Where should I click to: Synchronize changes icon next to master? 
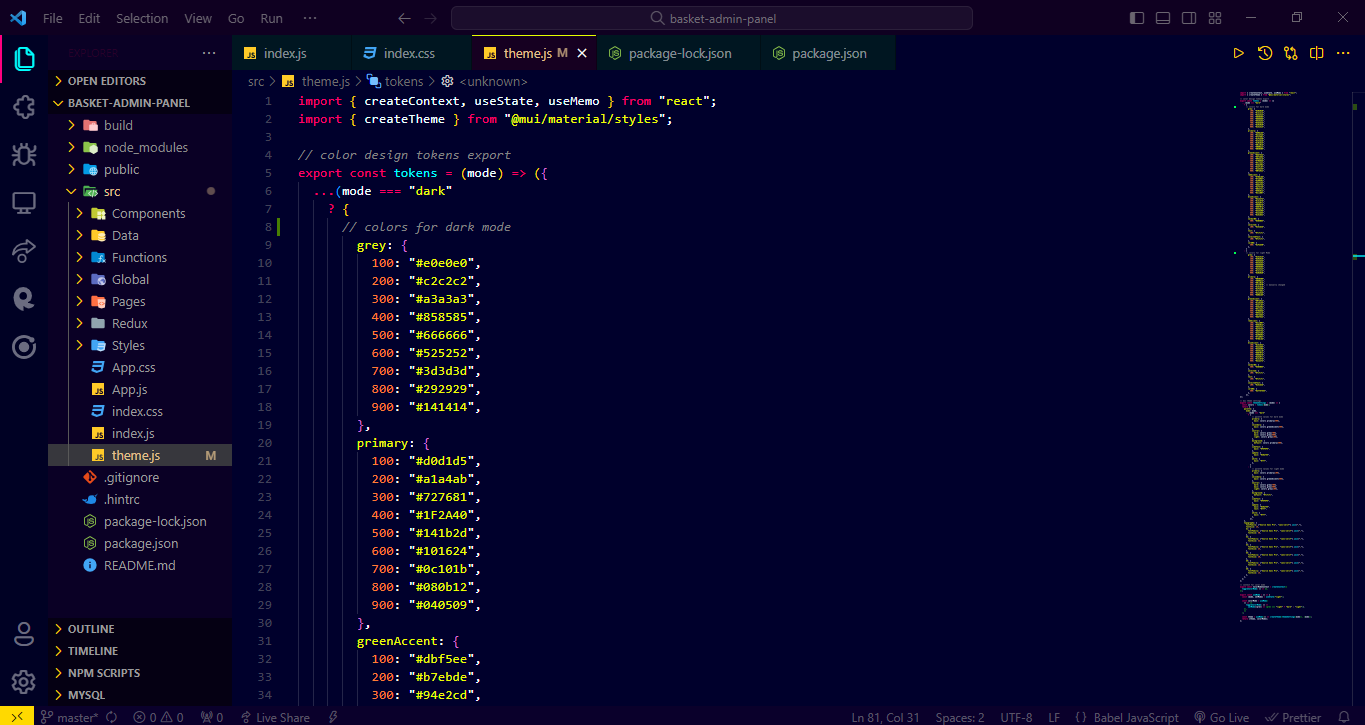pyautogui.click(x=112, y=717)
